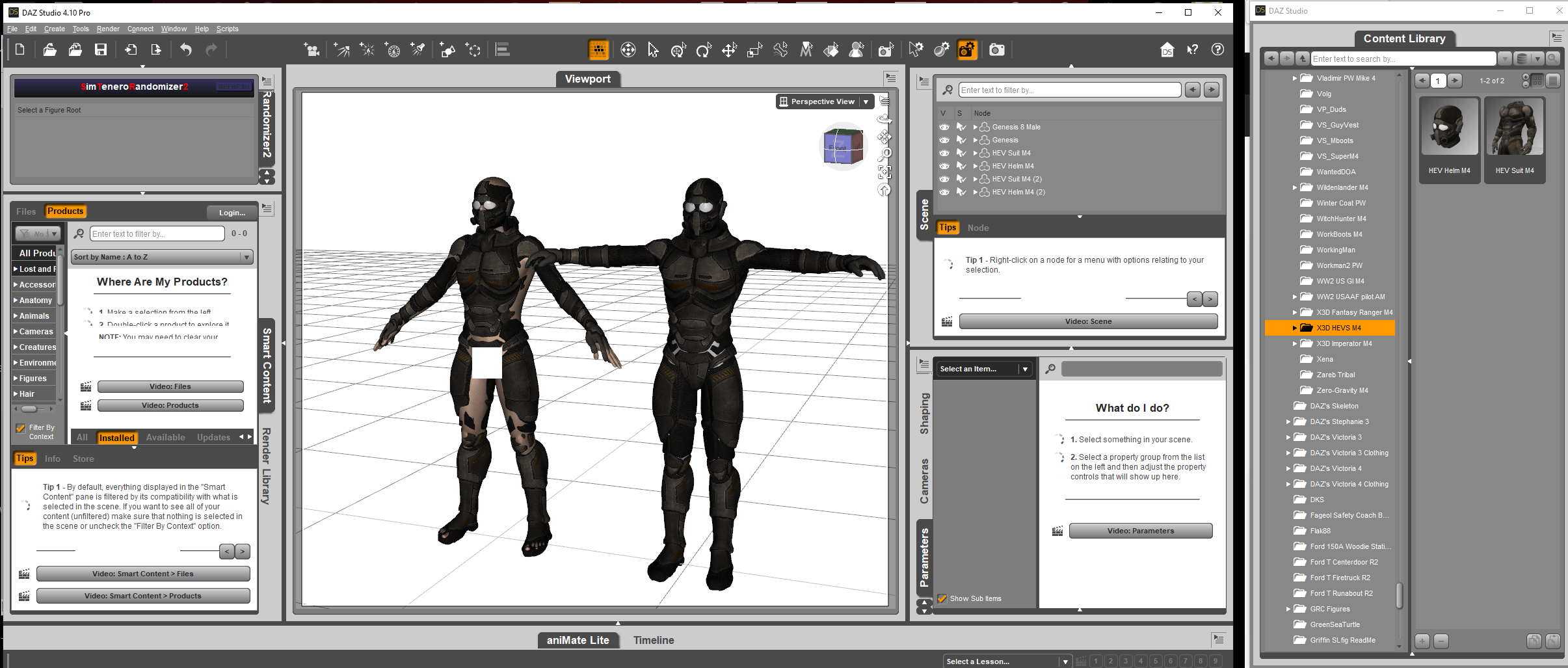This screenshot has height=668, width=1568.
Task: Click the Render camera icon
Action: (996, 50)
